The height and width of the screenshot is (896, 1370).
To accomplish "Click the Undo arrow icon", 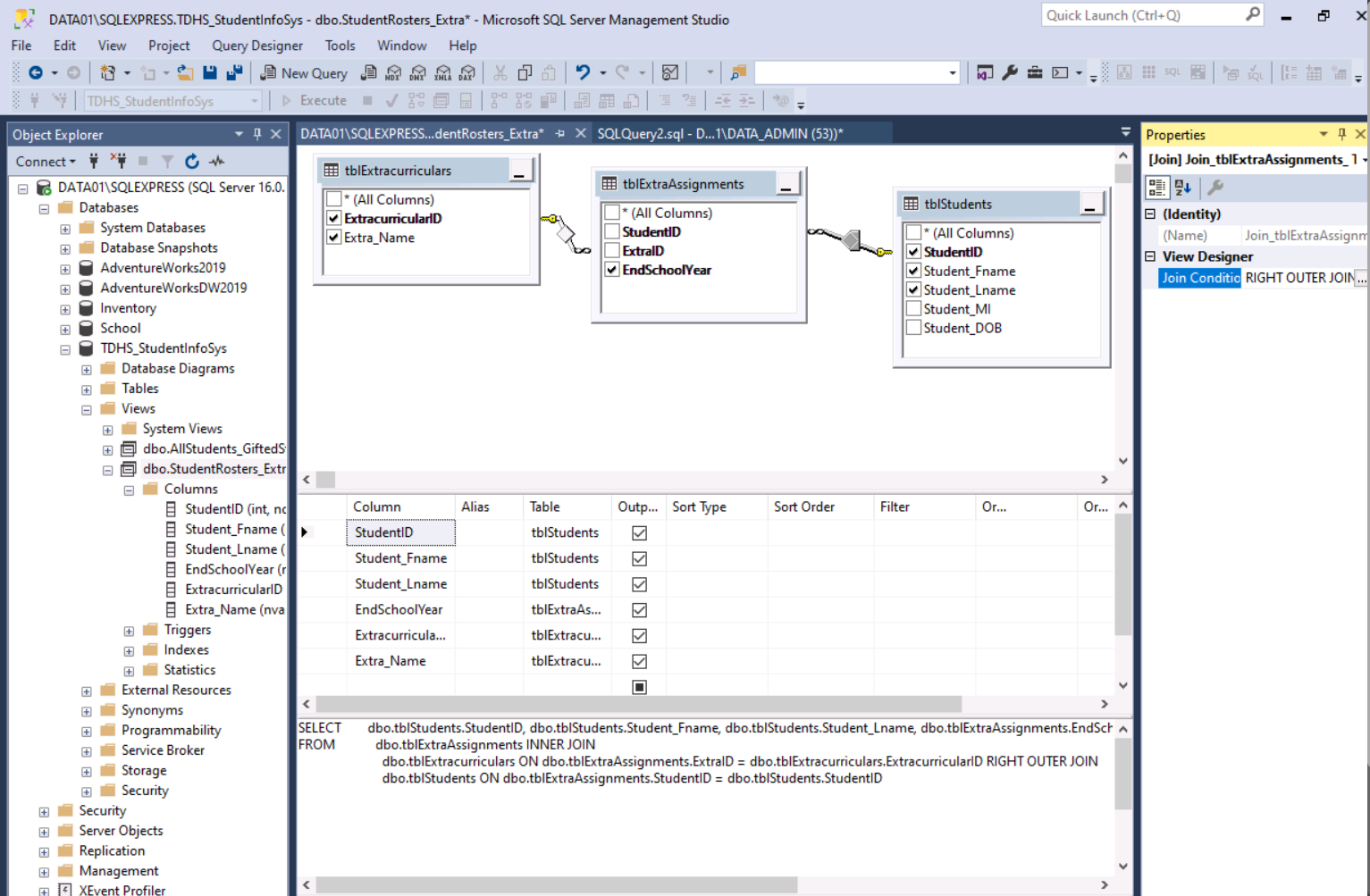I will click(x=583, y=73).
